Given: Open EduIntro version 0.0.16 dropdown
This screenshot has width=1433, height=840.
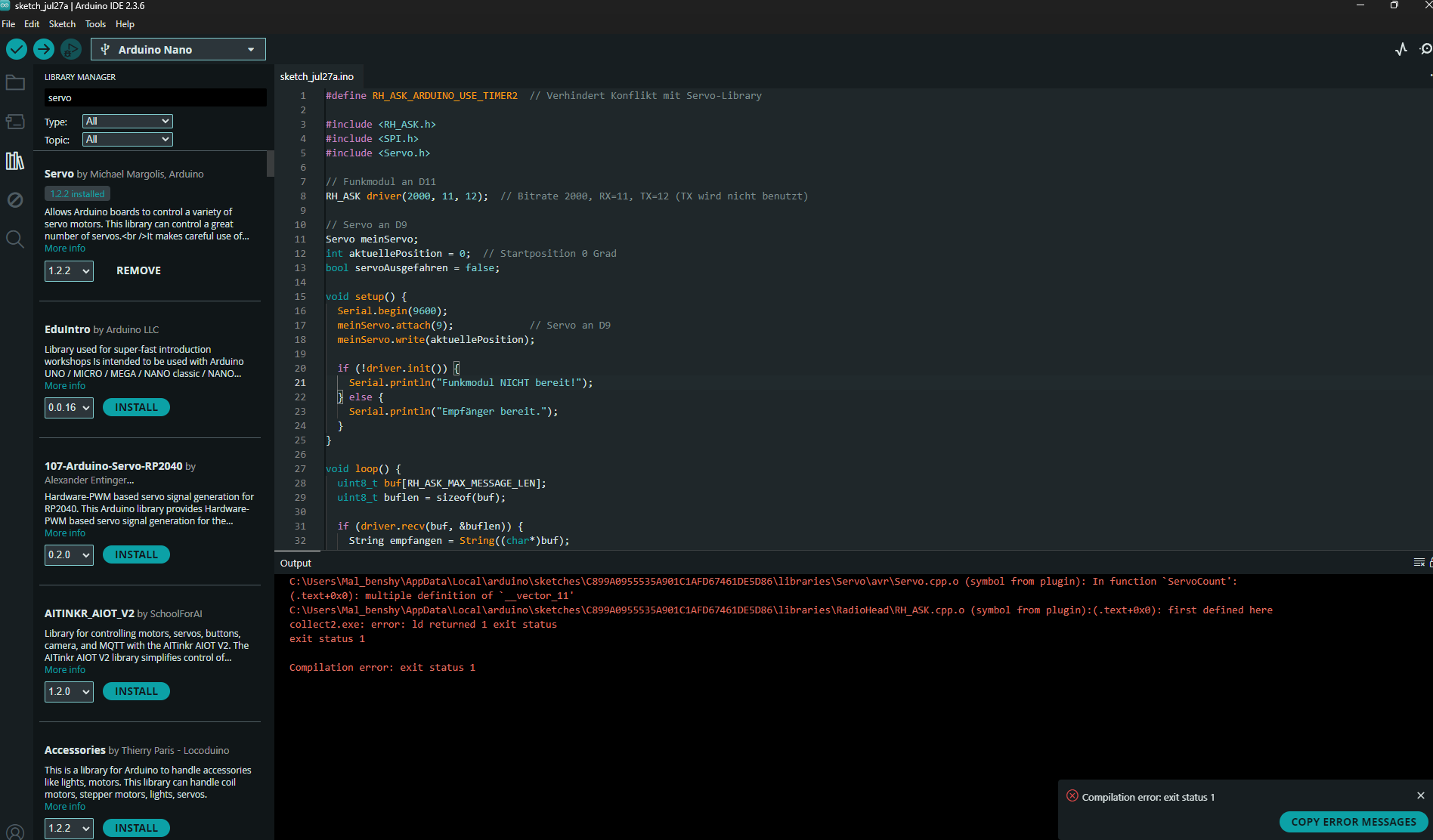Looking at the screenshot, I should pyautogui.click(x=69, y=407).
